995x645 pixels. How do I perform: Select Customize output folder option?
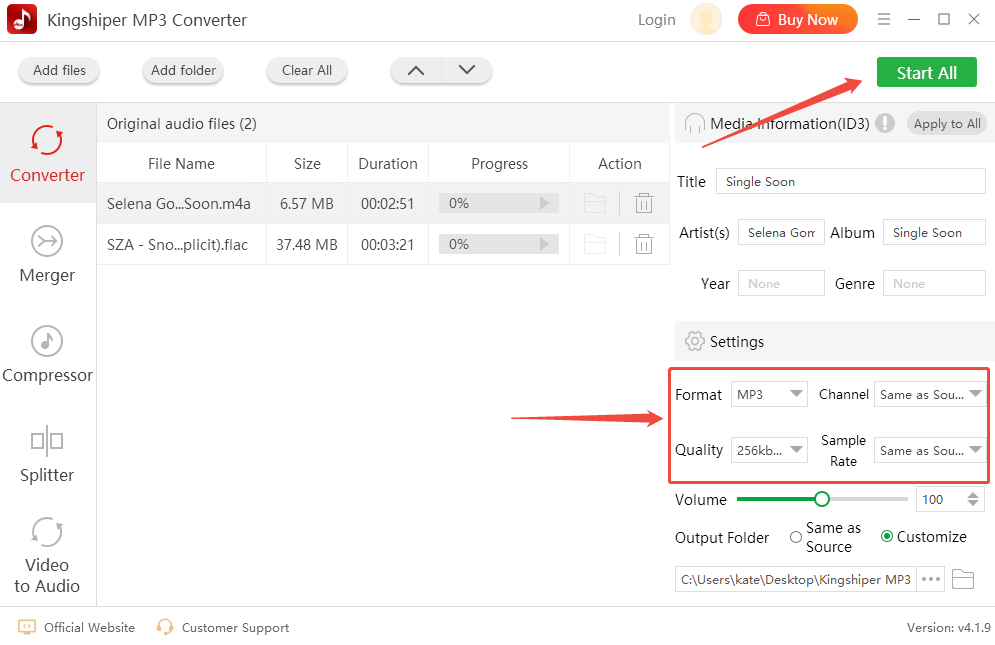(887, 536)
